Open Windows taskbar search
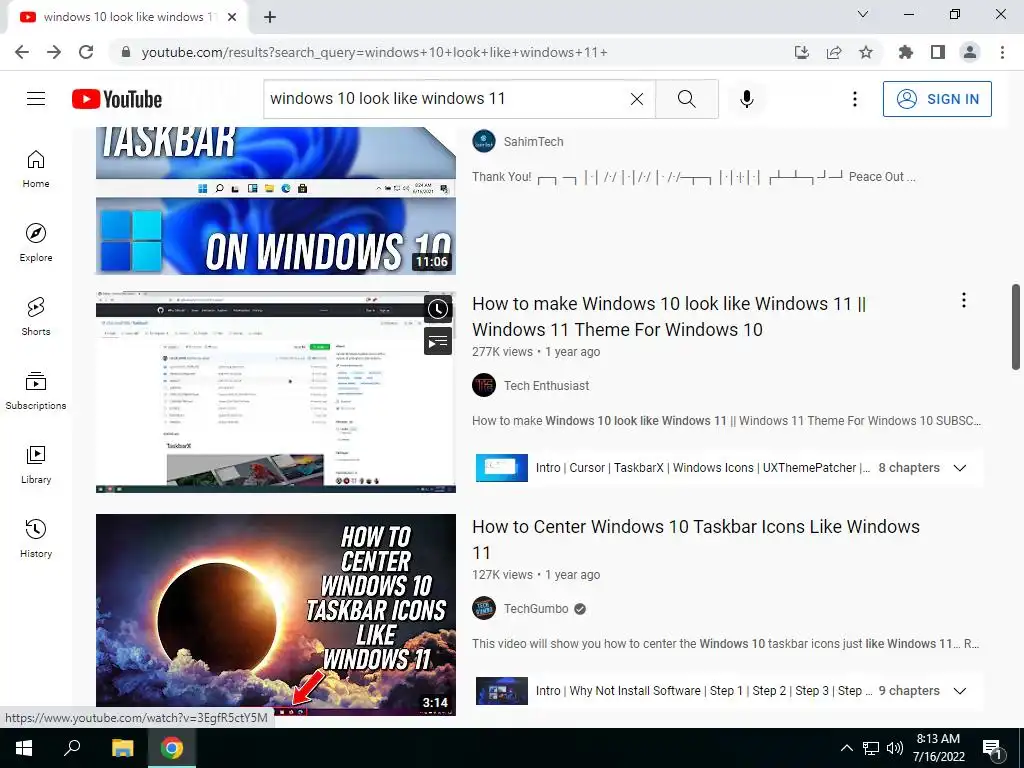Viewport: 1024px width, 768px height. pos(72,748)
